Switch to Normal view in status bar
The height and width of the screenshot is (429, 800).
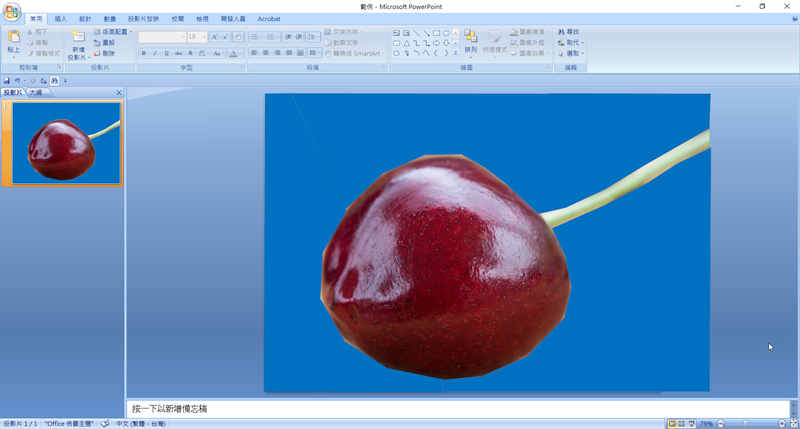pos(671,424)
